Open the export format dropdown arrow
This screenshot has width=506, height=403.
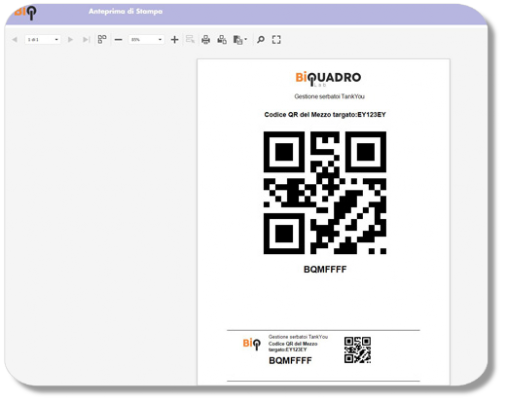[x=246, y=39]
